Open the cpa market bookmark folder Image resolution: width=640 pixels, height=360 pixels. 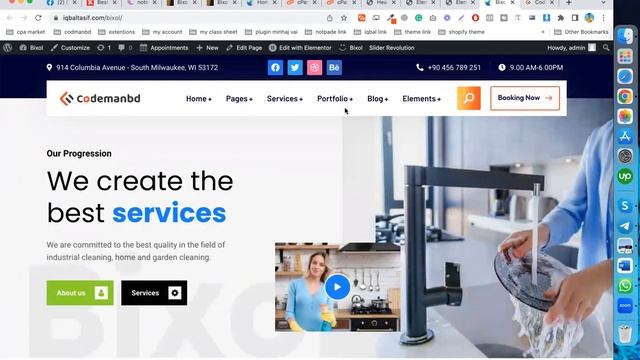pyautogui.click(x=25, y=32)
